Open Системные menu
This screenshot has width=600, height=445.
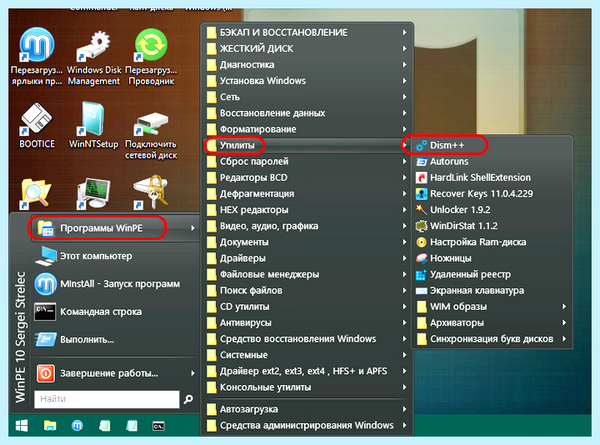(x=307, y=355)
